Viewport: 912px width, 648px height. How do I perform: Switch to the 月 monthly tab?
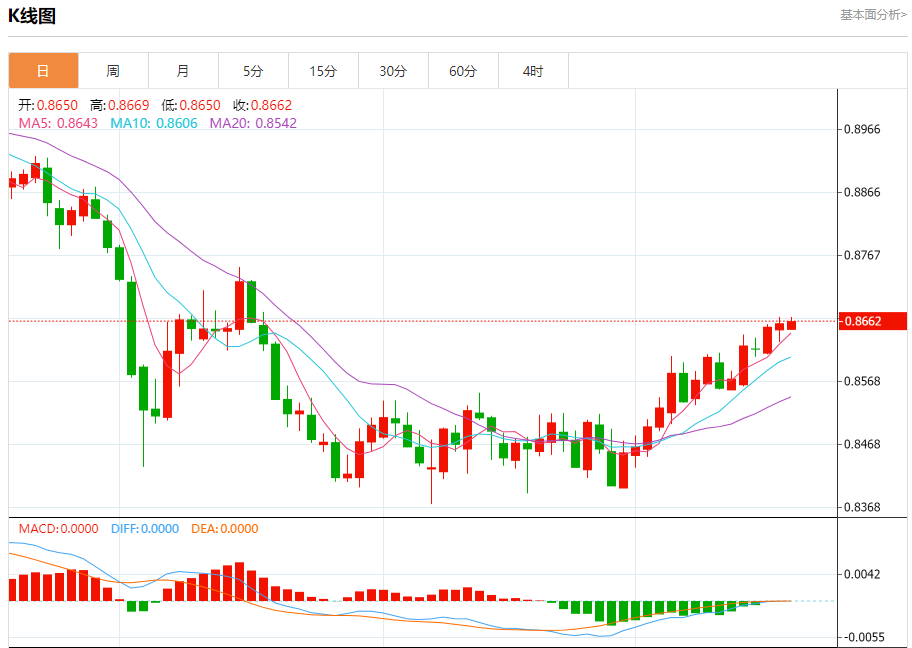coord(183,71)
